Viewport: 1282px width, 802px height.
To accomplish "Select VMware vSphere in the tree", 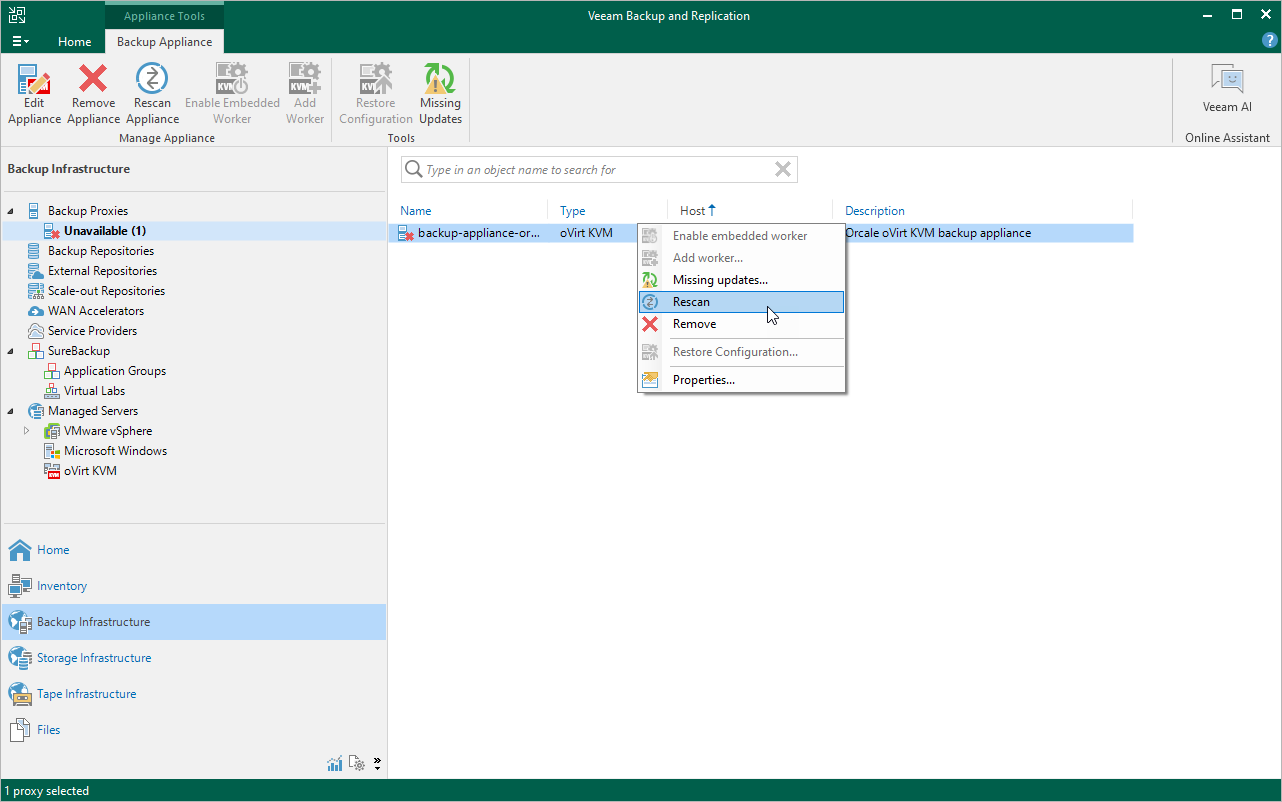I will coord(108,431).
